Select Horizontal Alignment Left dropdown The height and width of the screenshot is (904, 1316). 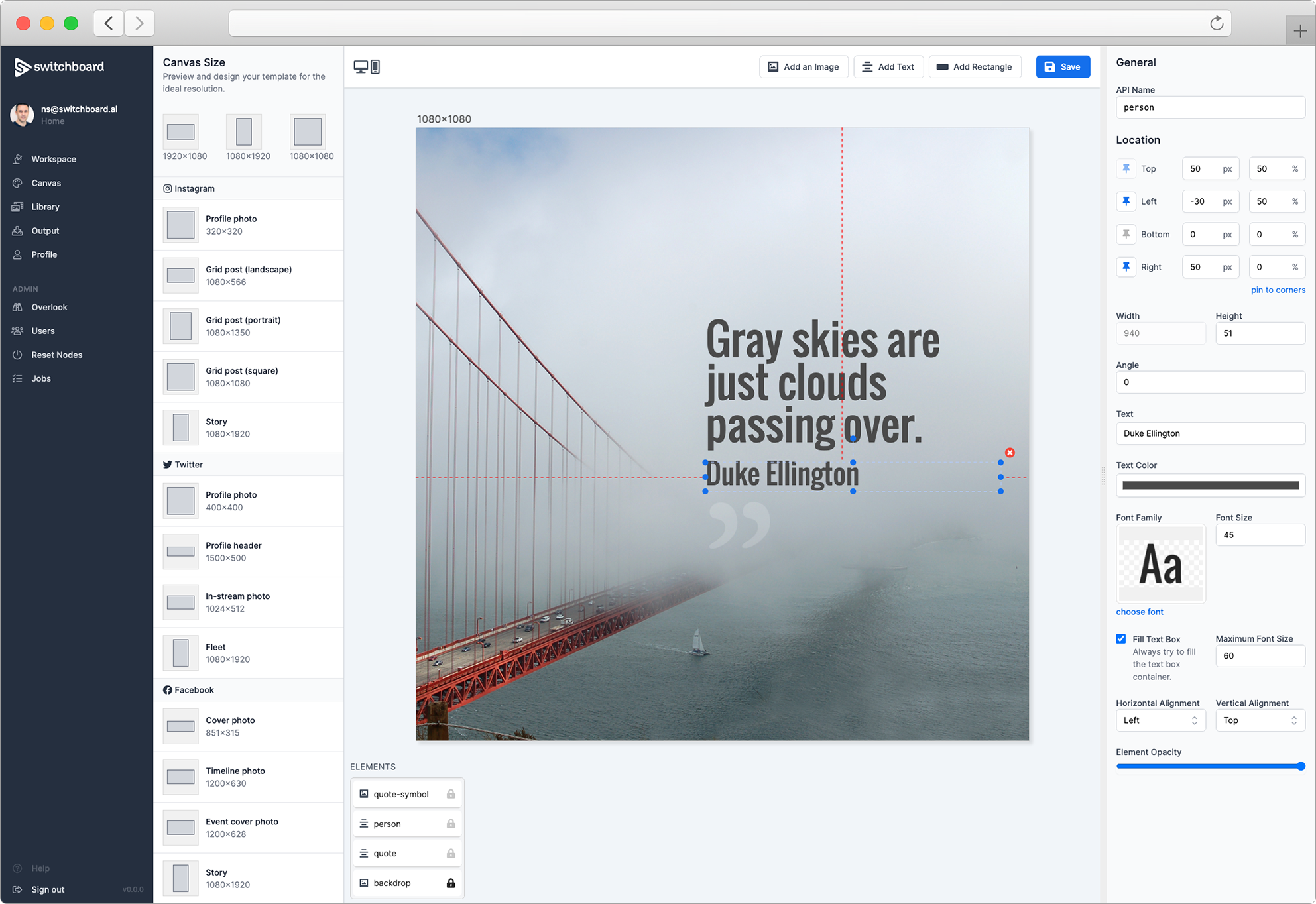pyautogui.click(x=1160, y=720)
